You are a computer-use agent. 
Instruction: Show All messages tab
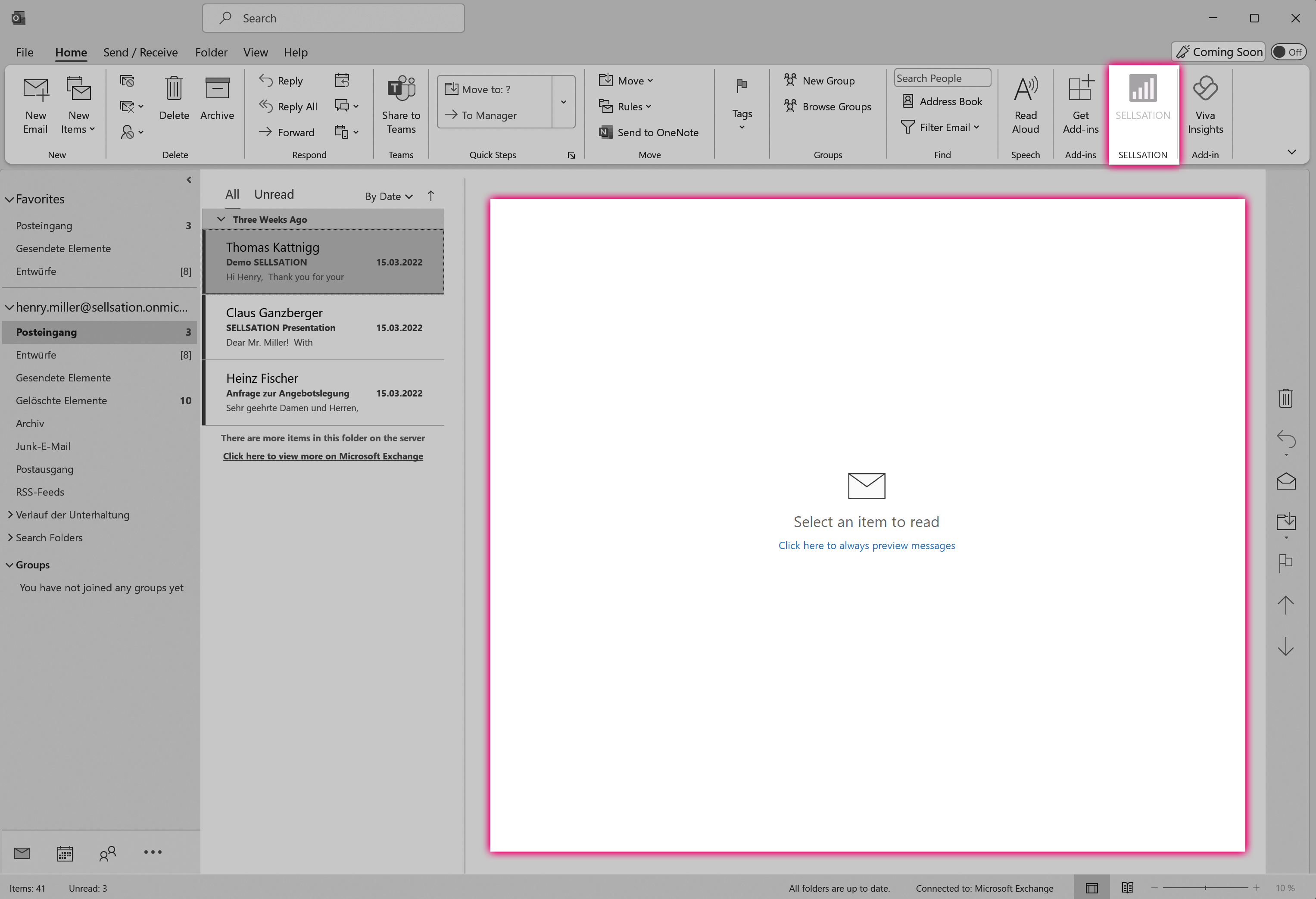point(232,194)
